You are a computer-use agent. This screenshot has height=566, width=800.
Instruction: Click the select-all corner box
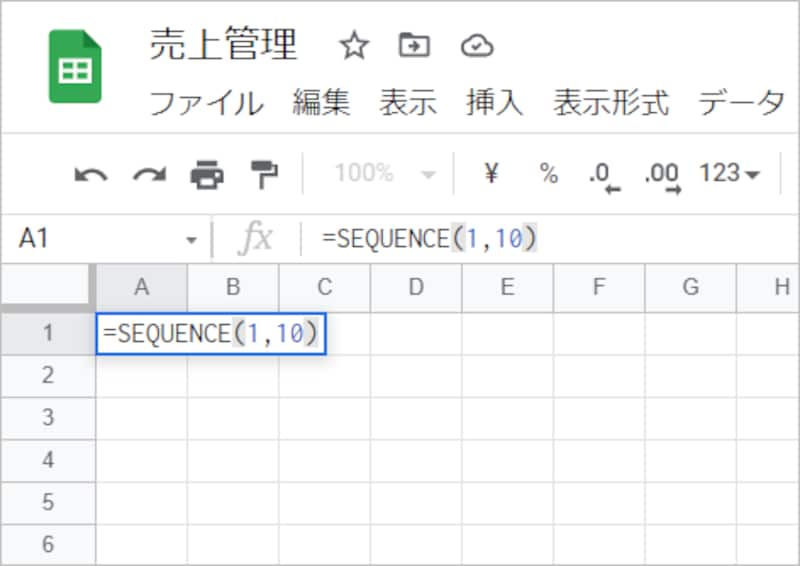click(x=46, y=286)
